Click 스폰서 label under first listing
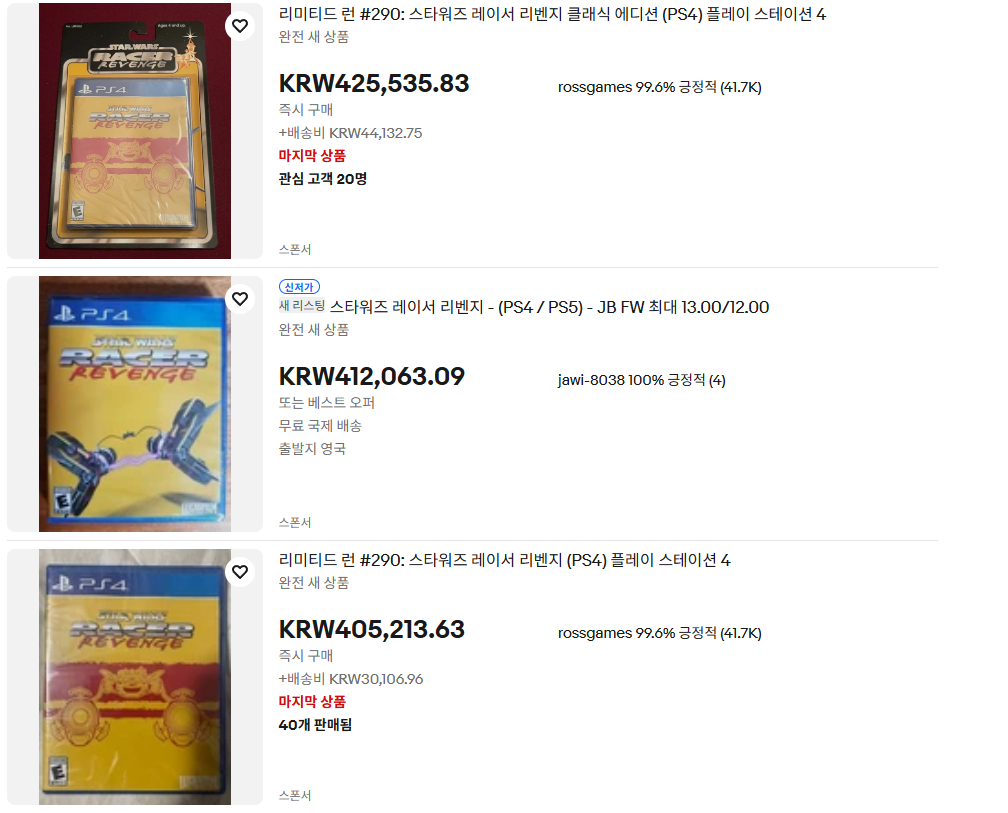Image resolution: width=1008 pixels, height=813 pixels. click(295, 249)
